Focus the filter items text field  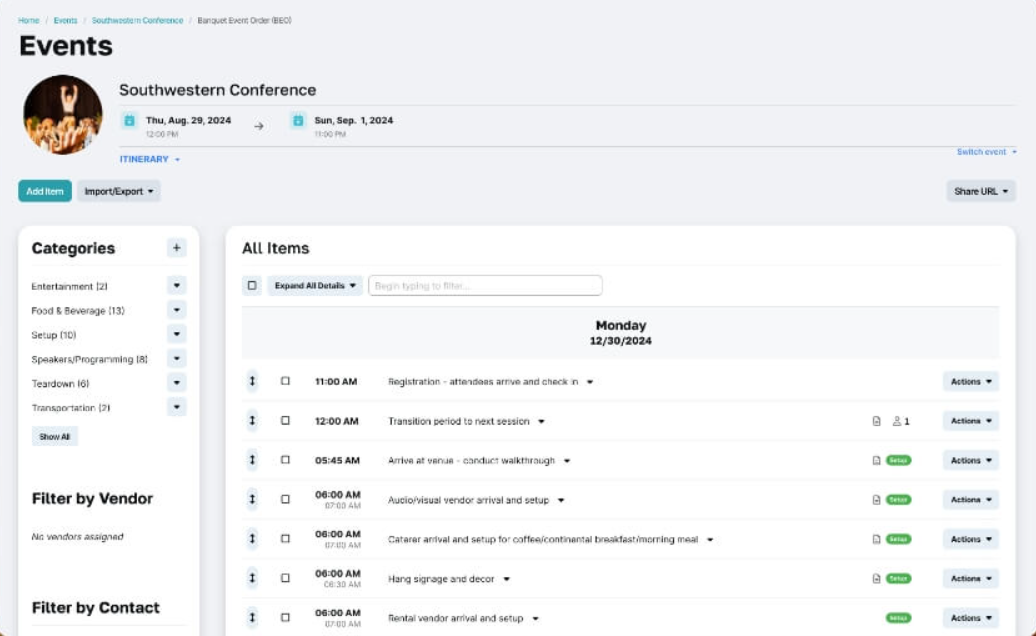pos(485,285)
